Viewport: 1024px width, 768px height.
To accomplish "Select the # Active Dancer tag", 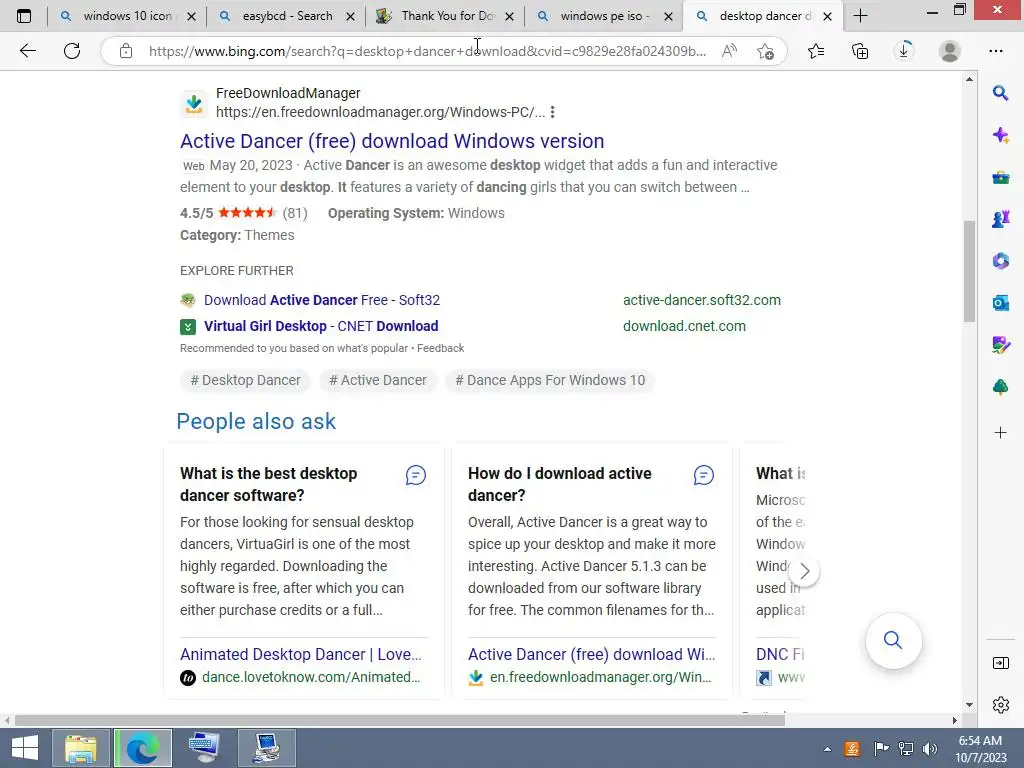I will click(x=377, y=380).
